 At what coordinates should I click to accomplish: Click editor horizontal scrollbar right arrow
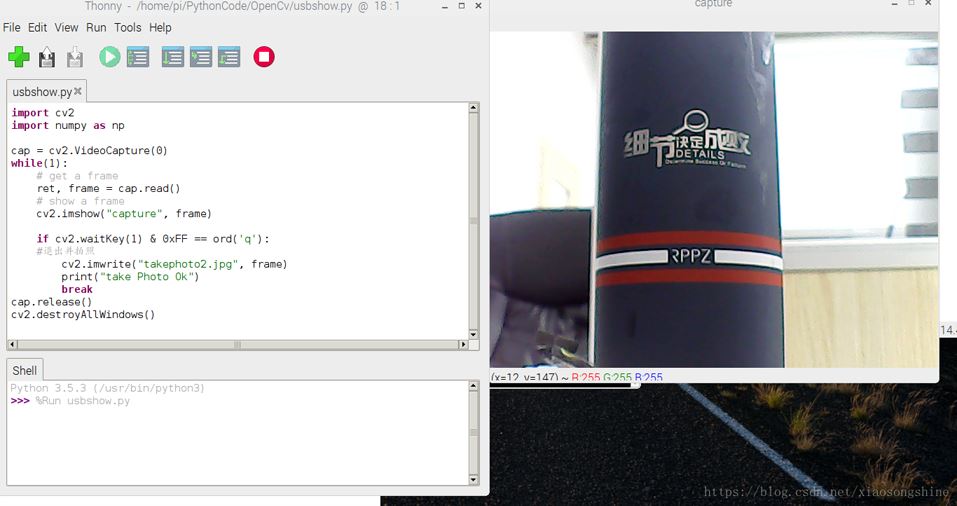click(x=463, y=345)
